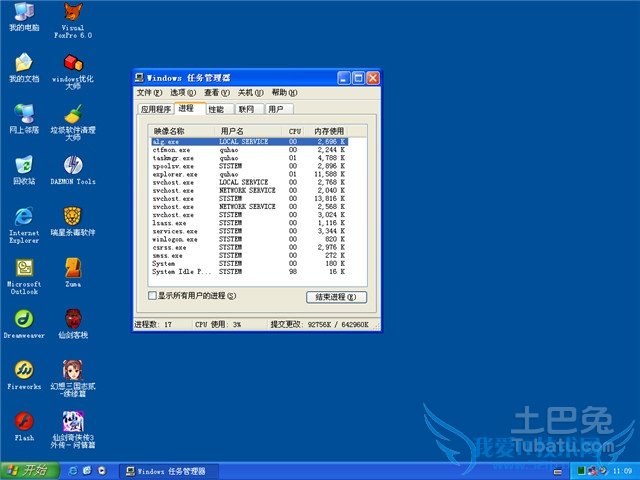Click the Flash desktop icon
The height and width of the screenshot is (480, 640).
24,421
